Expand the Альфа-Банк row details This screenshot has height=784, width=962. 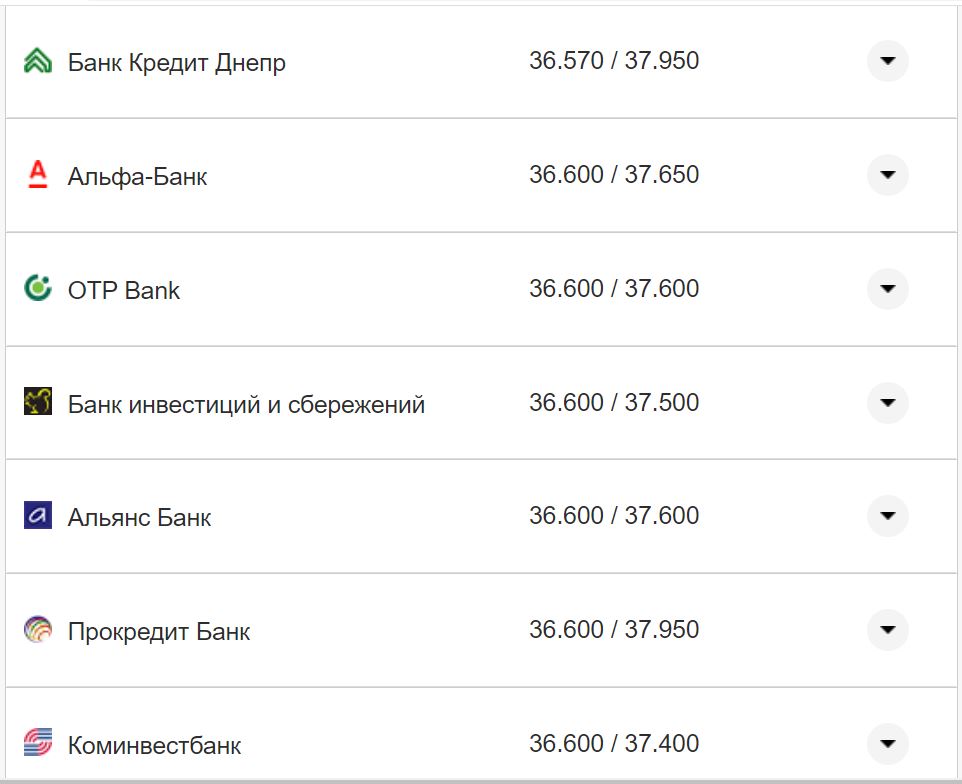[x=888, y=175]
